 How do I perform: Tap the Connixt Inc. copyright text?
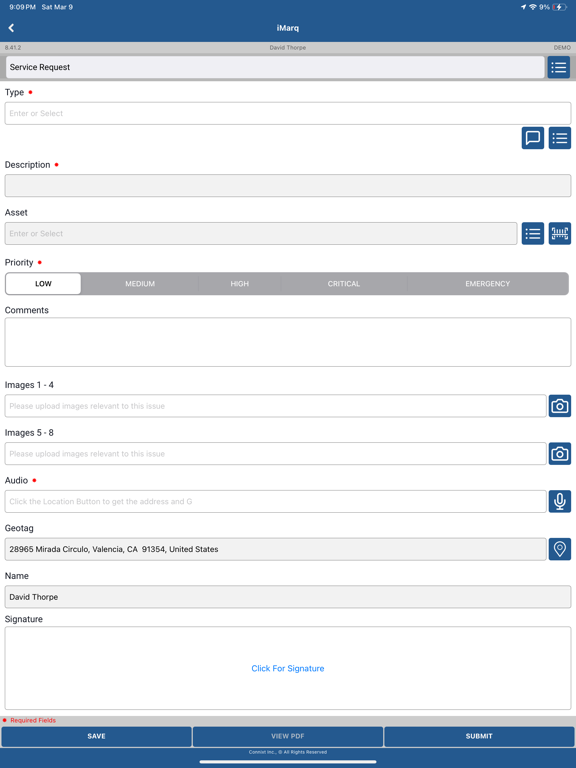tap(288, 752)
